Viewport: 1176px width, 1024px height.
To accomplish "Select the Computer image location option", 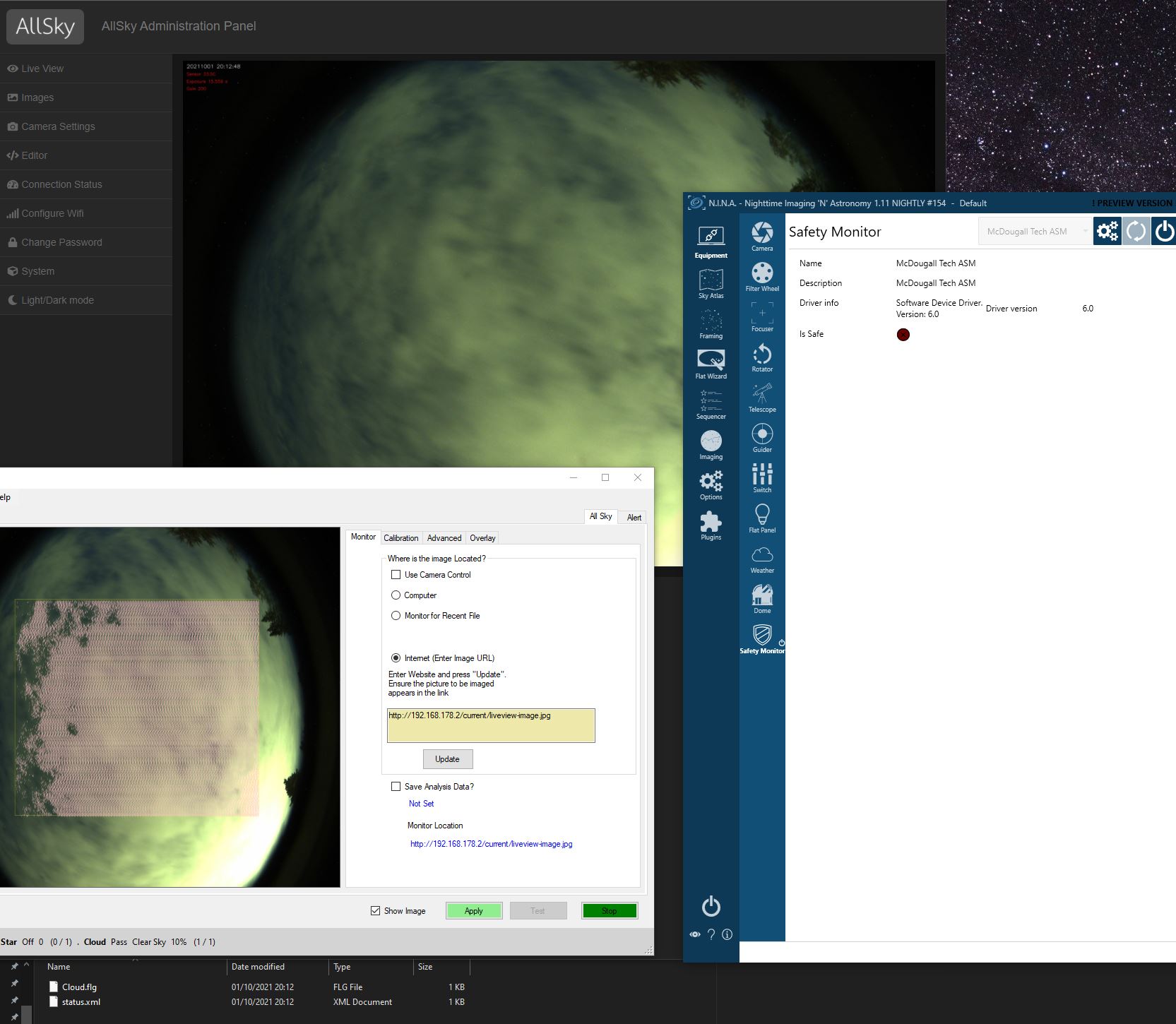I will (x=396, y=595).
